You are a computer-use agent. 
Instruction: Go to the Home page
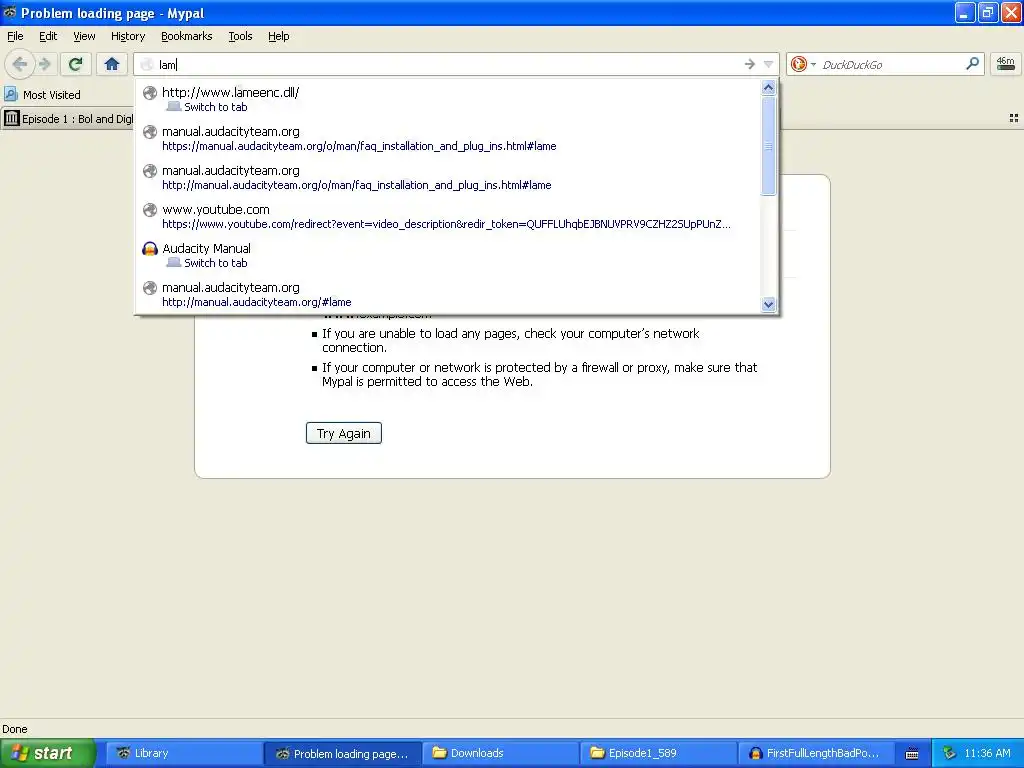(x=112, y=64)
